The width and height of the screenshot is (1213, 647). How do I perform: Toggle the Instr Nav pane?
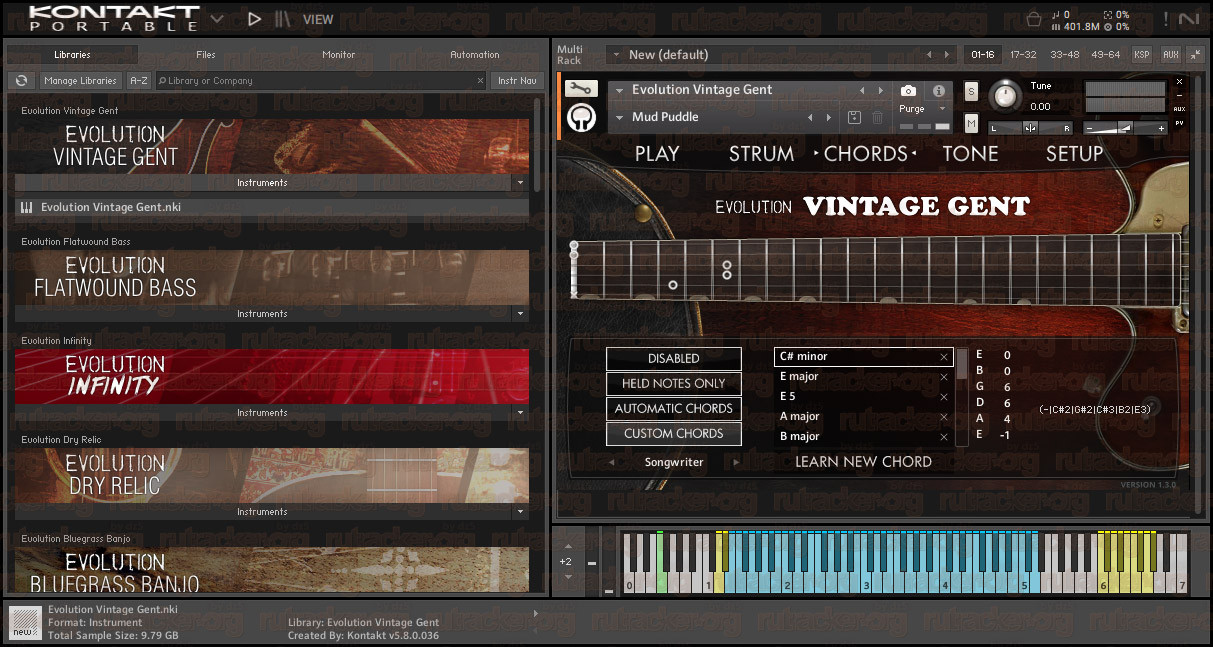tap(517, 81)
